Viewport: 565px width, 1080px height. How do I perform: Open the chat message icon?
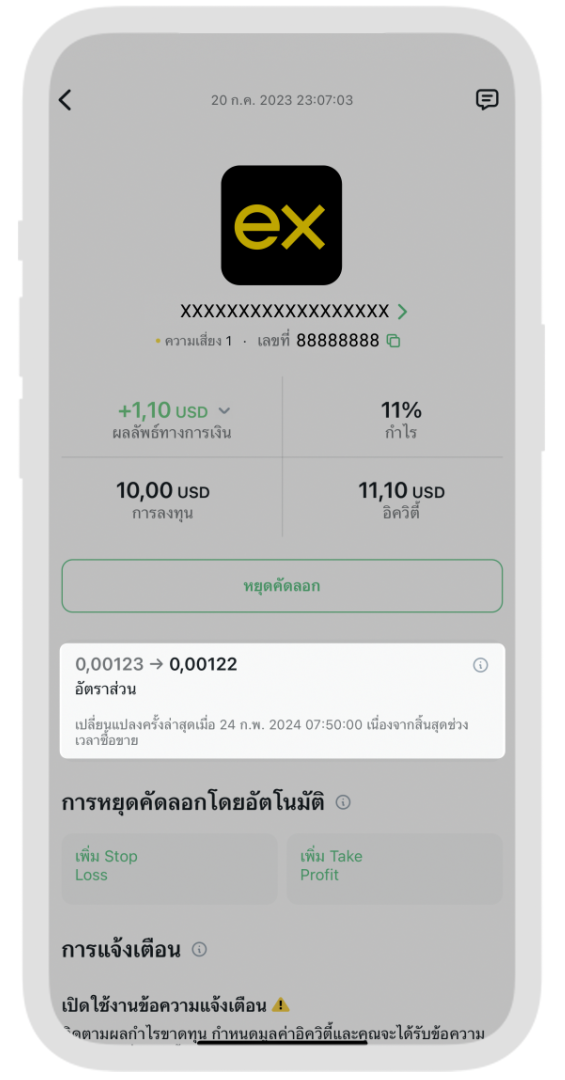pyautogui.click(x=487, y=100)
